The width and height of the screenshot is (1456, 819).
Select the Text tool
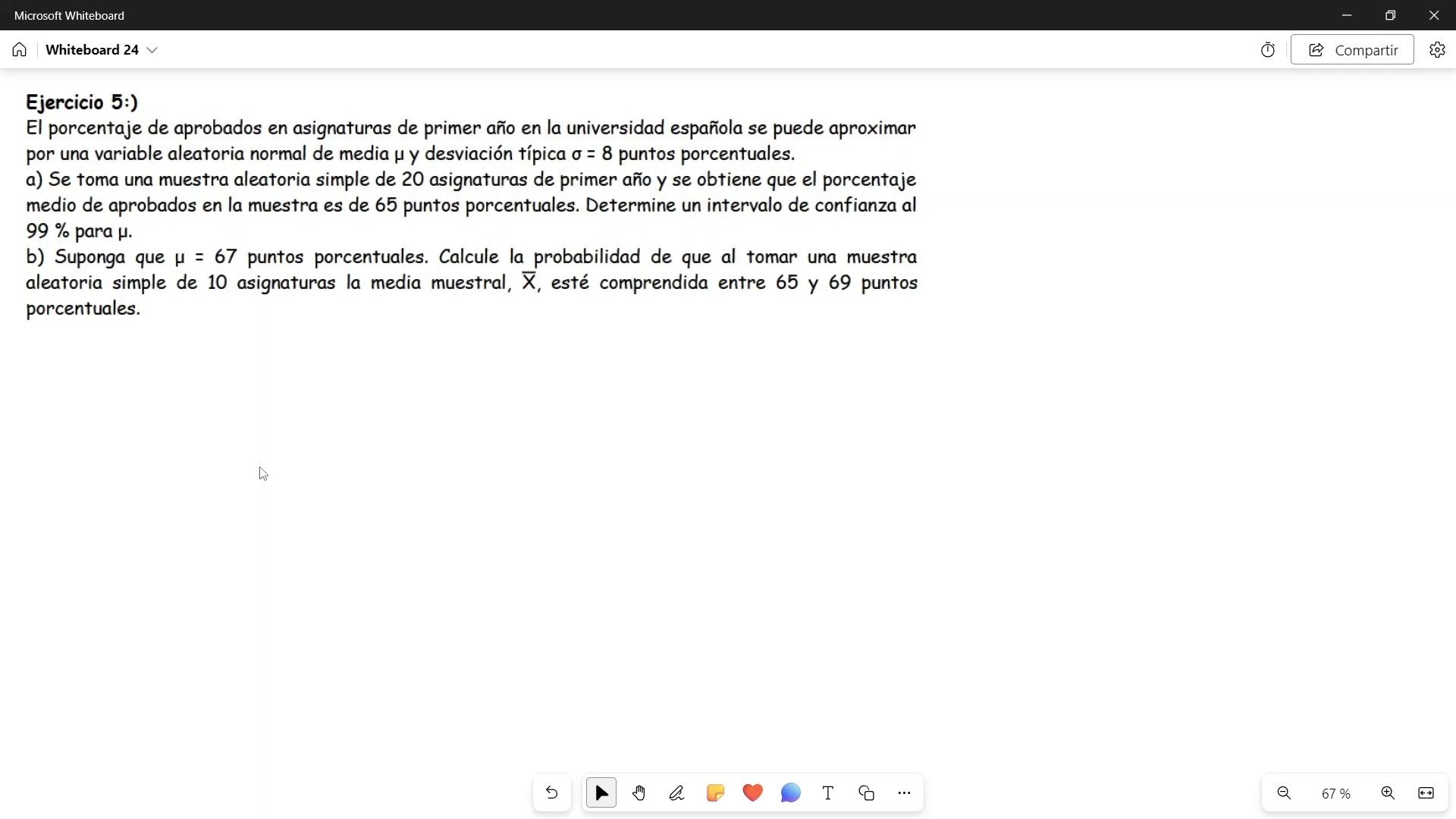pos(828,793)
